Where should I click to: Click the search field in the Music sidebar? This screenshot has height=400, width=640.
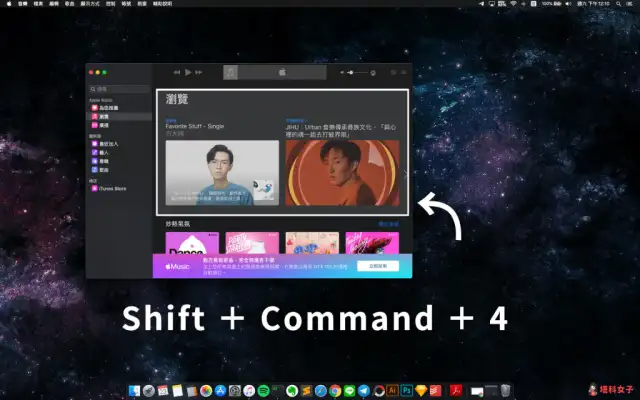coord(119,89)
